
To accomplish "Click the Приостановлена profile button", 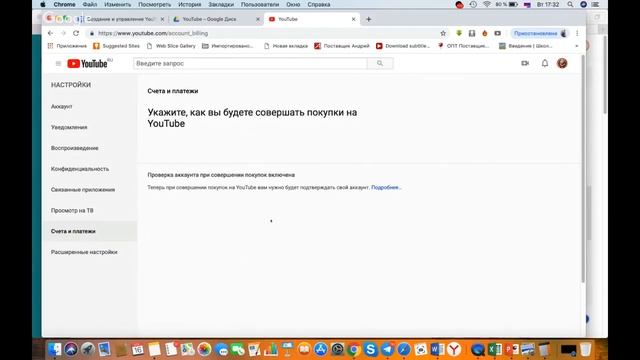I will (x=540, y=33).
